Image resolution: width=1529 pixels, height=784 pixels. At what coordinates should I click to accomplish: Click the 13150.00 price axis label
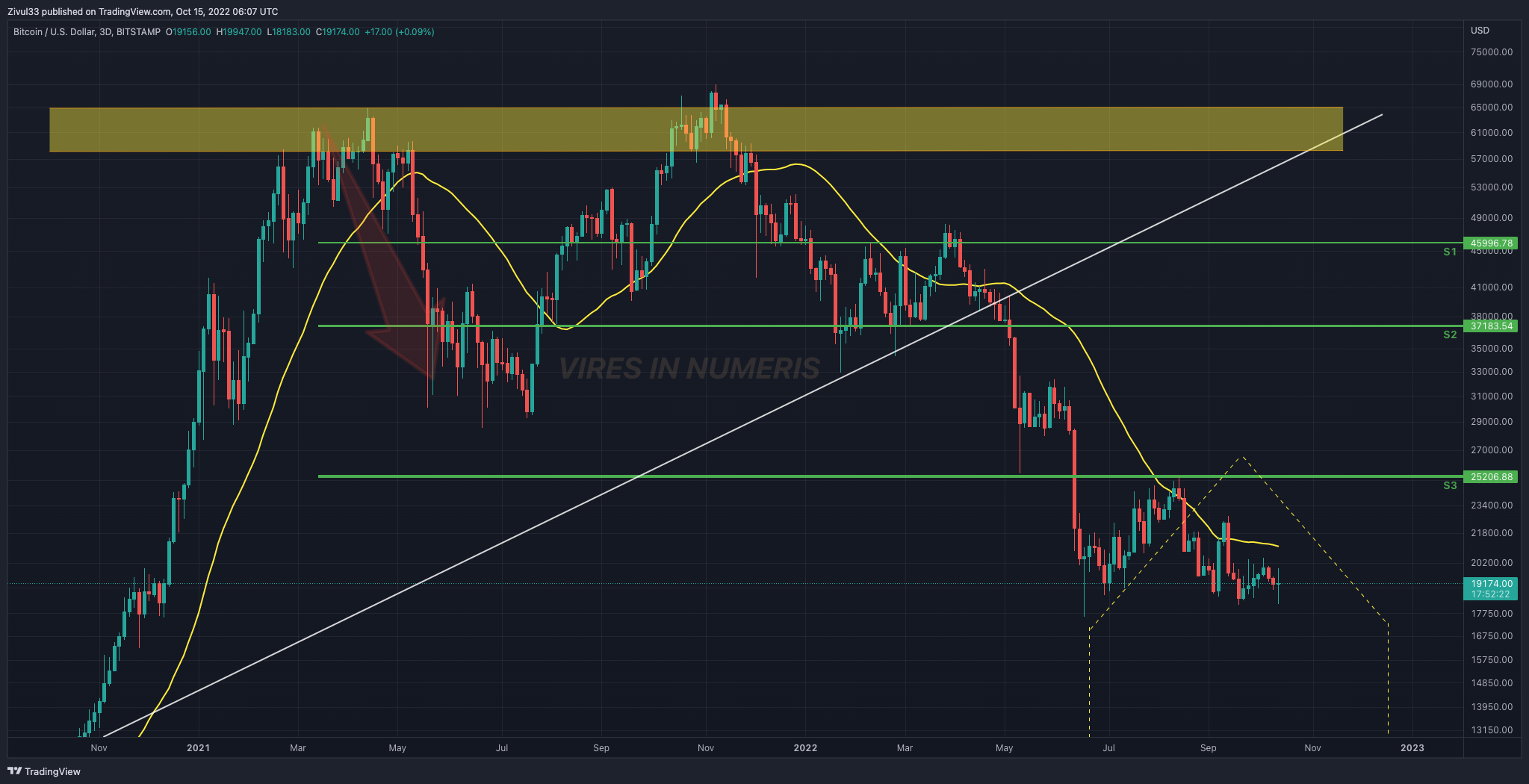(x=1492, y=730)
